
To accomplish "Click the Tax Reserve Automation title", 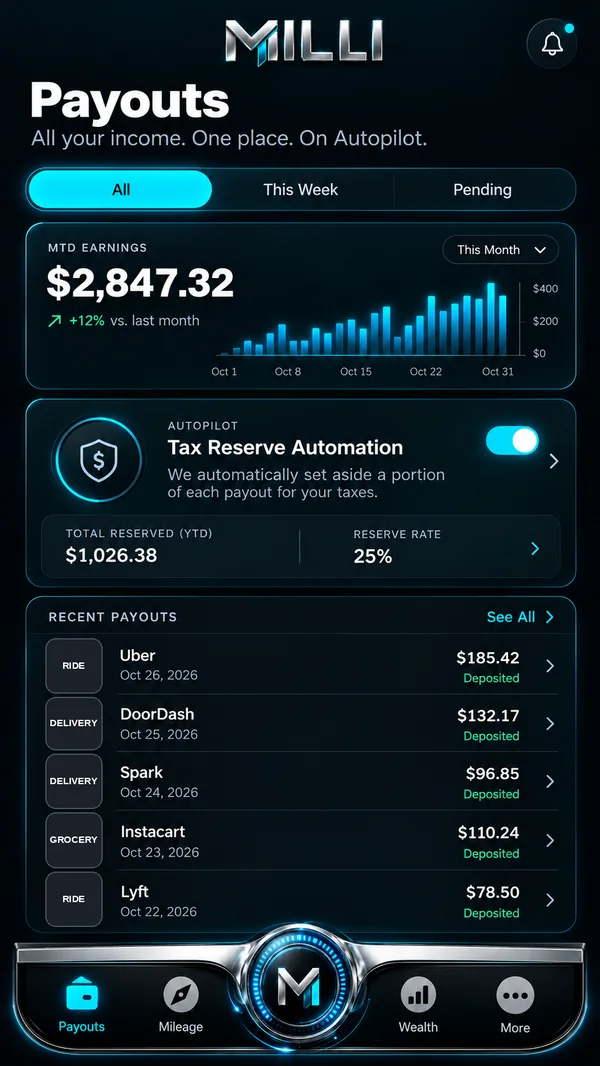I will [285, 447].
